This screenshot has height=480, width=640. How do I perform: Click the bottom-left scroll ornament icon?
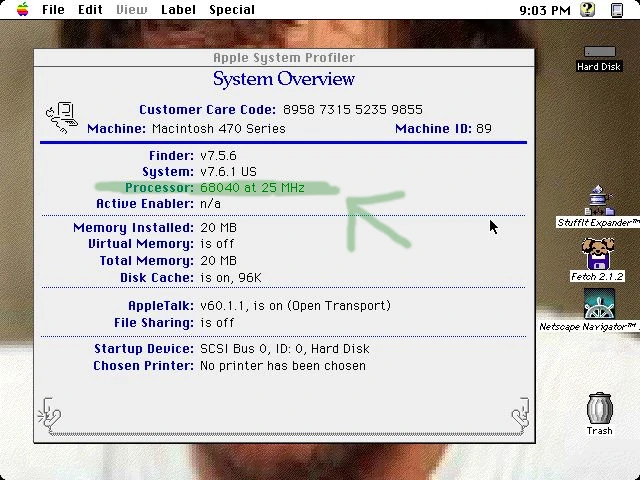49,412
